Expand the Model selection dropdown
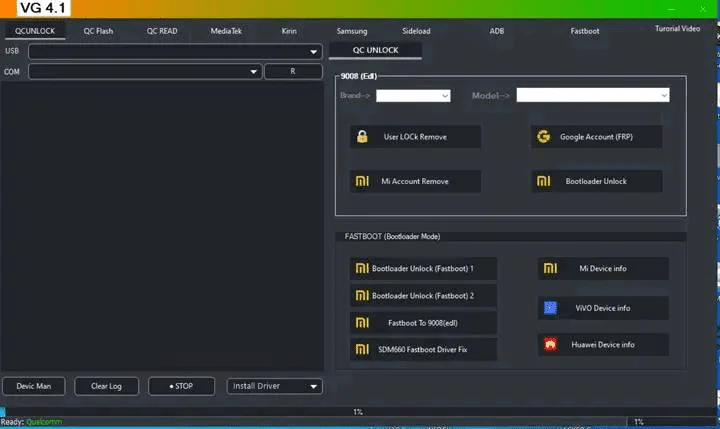 point(592,95)
